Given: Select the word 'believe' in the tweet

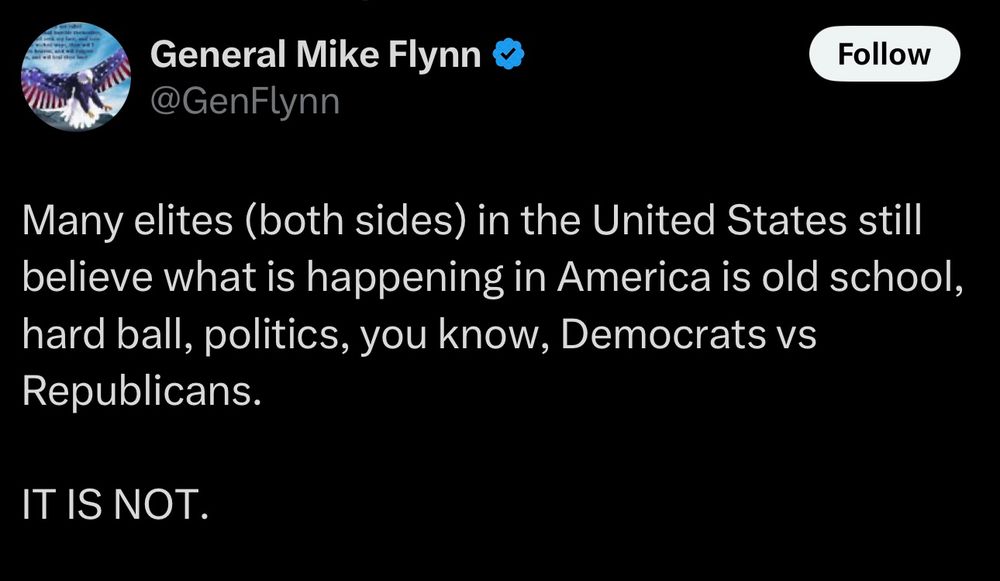Looking at the screenshot, I should (87, 277).
